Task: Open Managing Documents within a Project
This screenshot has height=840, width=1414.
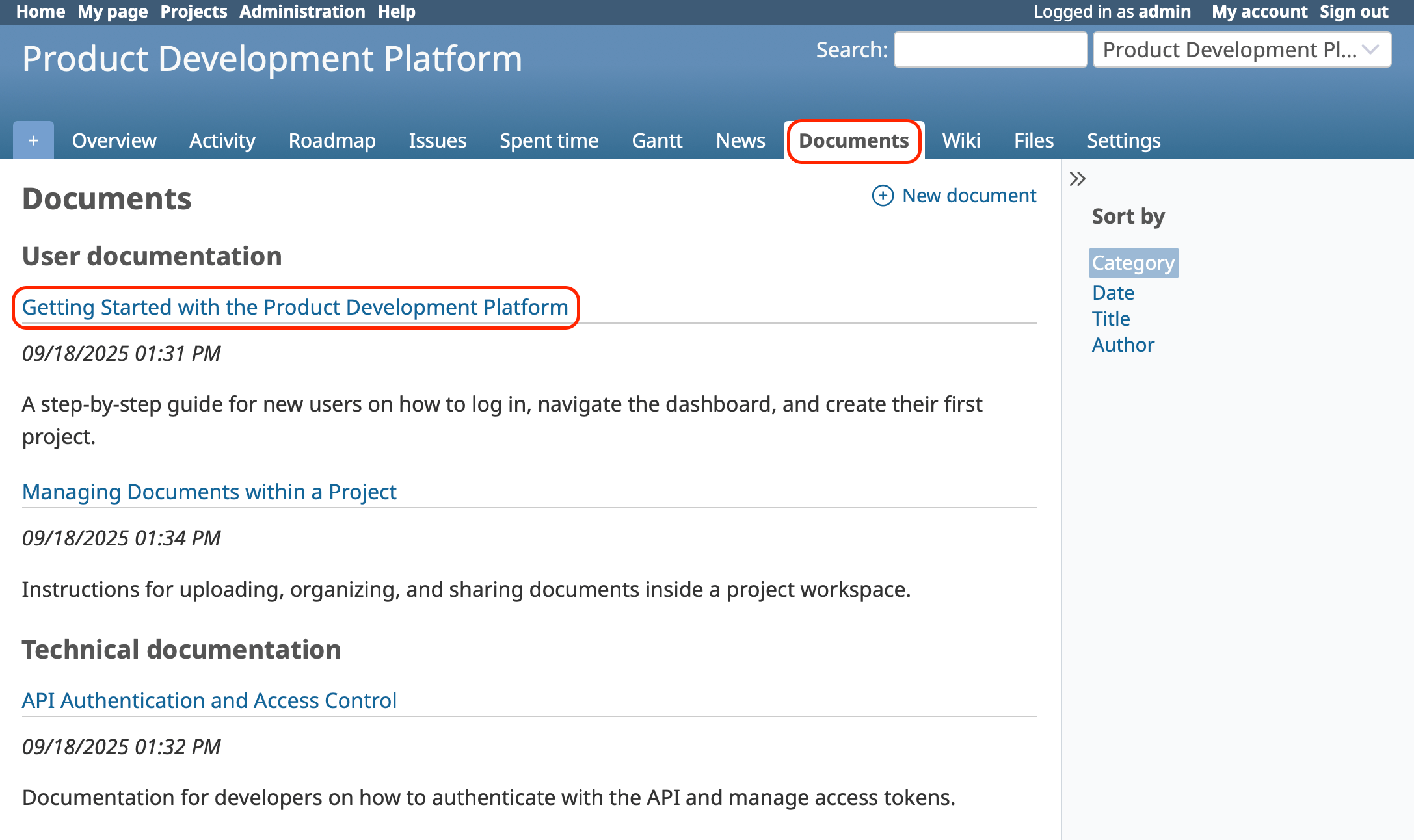Action: point(209,492)
